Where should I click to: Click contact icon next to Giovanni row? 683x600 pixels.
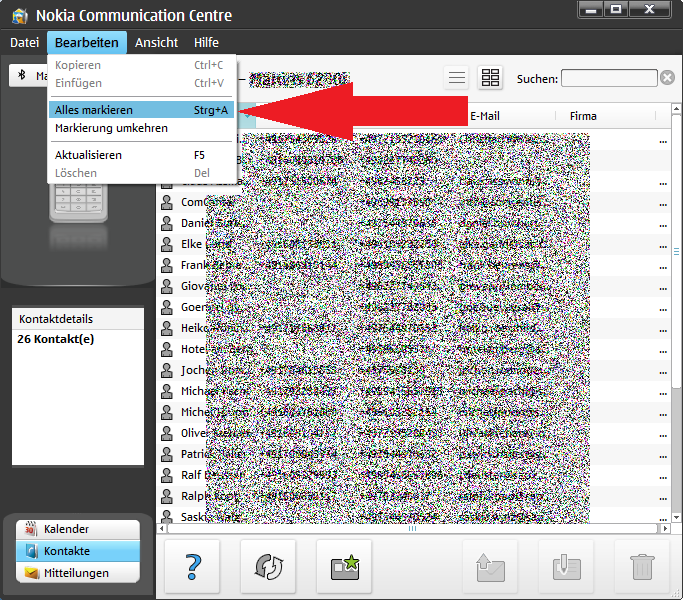(x=166, y=286)
